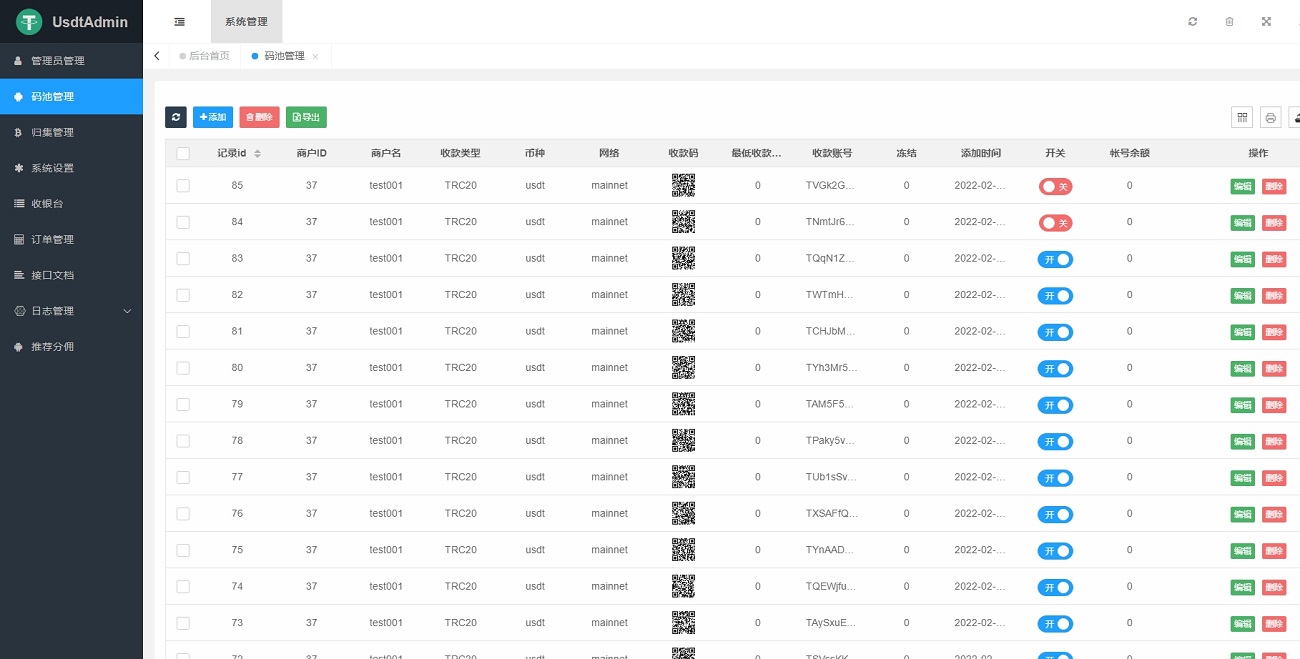Click the blue 添加 button
1300x659 pixels.
[212, 117]
